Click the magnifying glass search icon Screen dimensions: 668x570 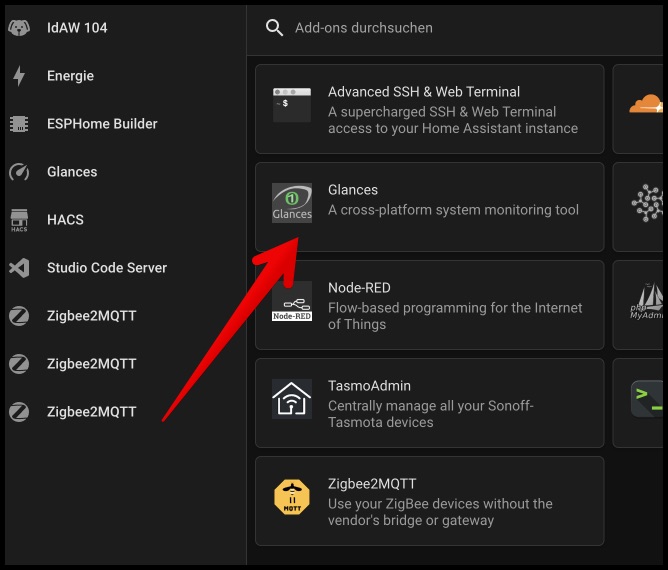point(275,28)
